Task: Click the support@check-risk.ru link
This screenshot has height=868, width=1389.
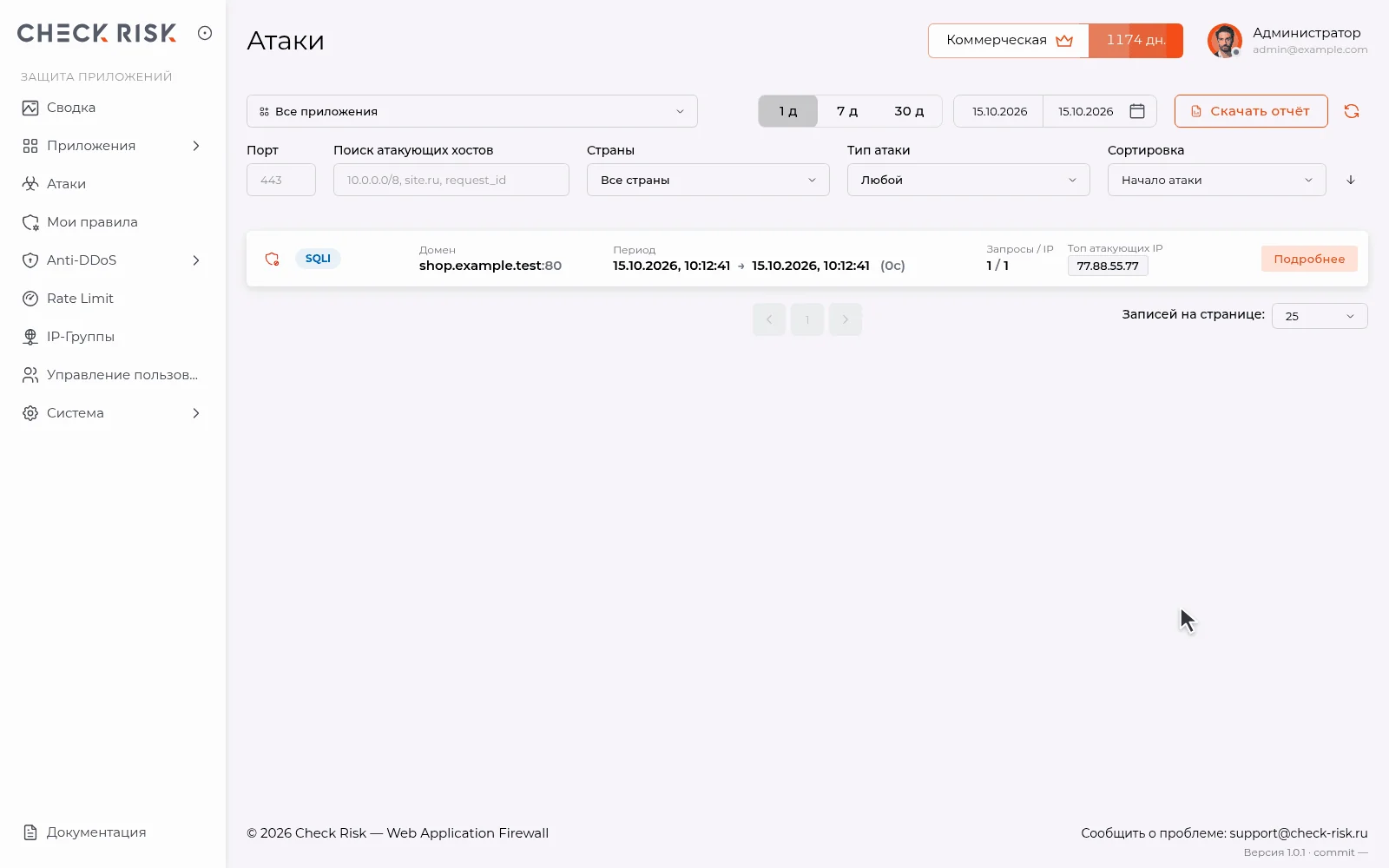Action: 1299,833
